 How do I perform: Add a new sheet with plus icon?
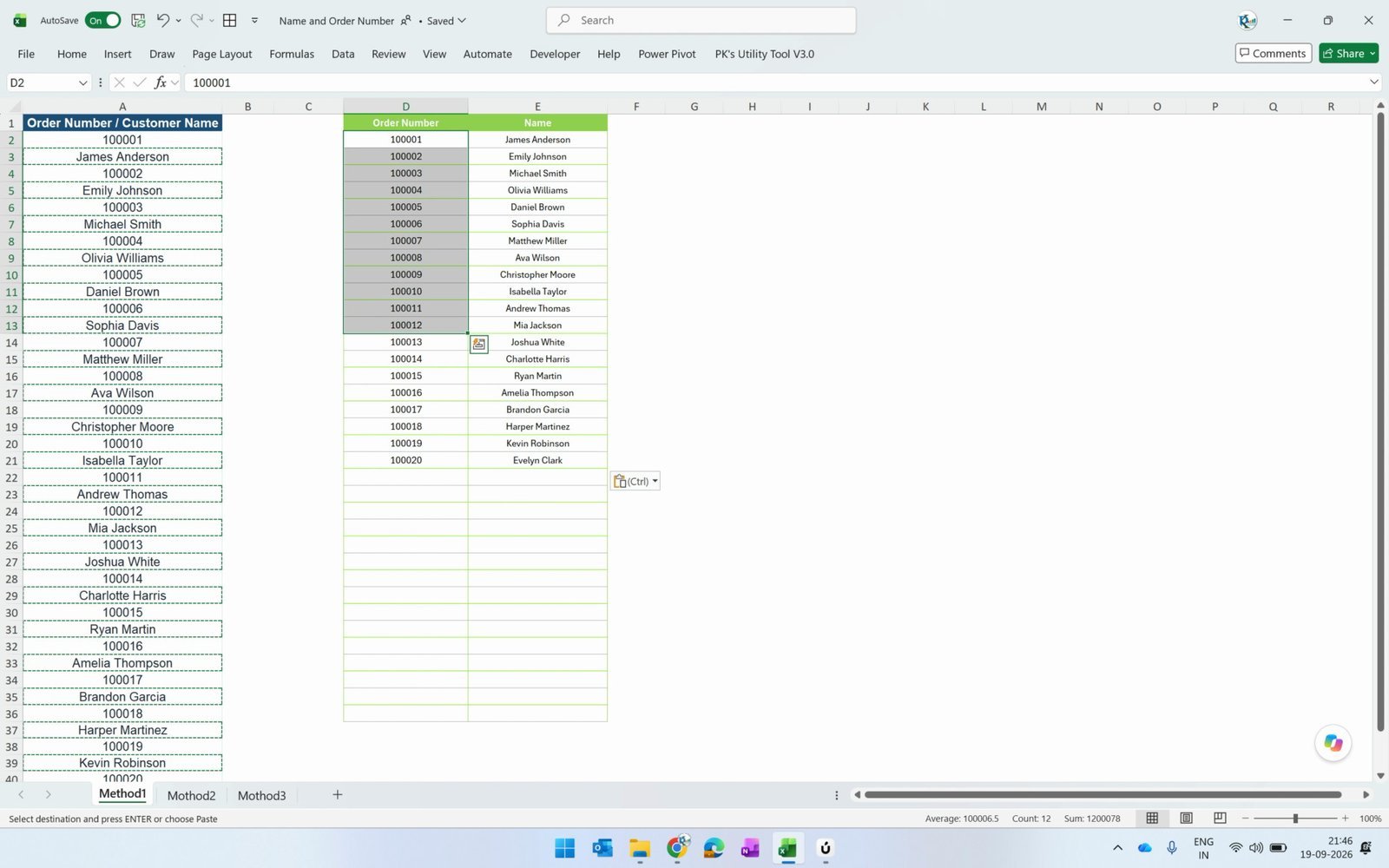coord(338,794)
